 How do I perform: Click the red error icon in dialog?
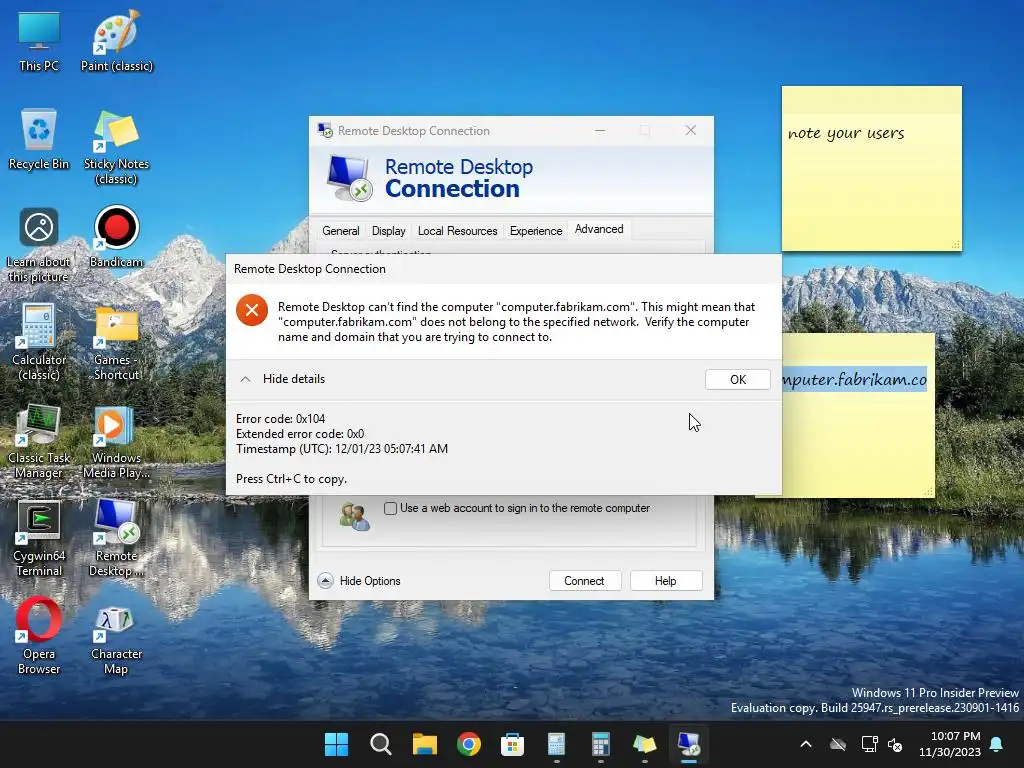[x=252, y=310]
